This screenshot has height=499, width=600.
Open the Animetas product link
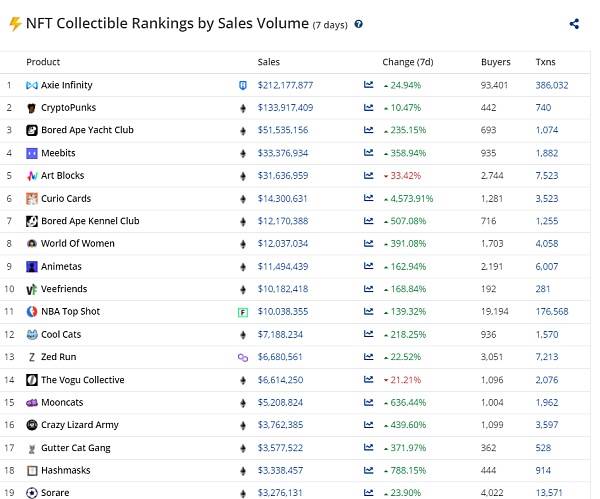tap(61, 266)
